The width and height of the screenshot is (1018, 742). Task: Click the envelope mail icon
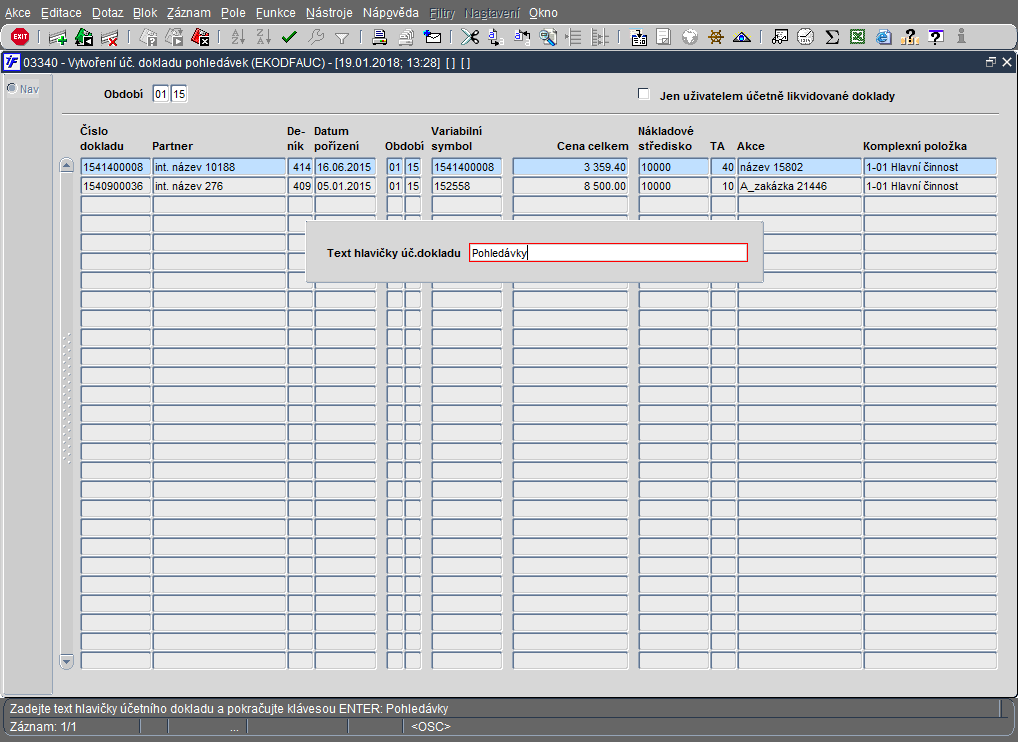(x=433, y=37)
